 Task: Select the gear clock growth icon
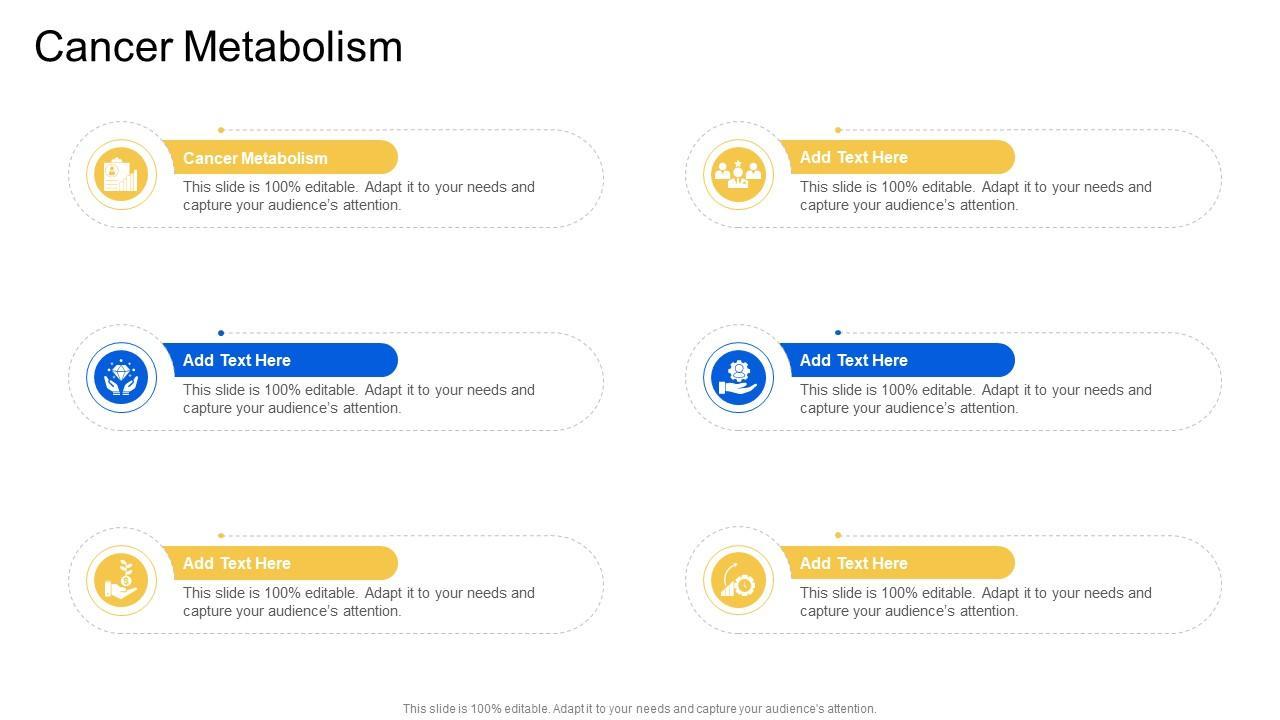pyautogui.click(x=738, y=581)
